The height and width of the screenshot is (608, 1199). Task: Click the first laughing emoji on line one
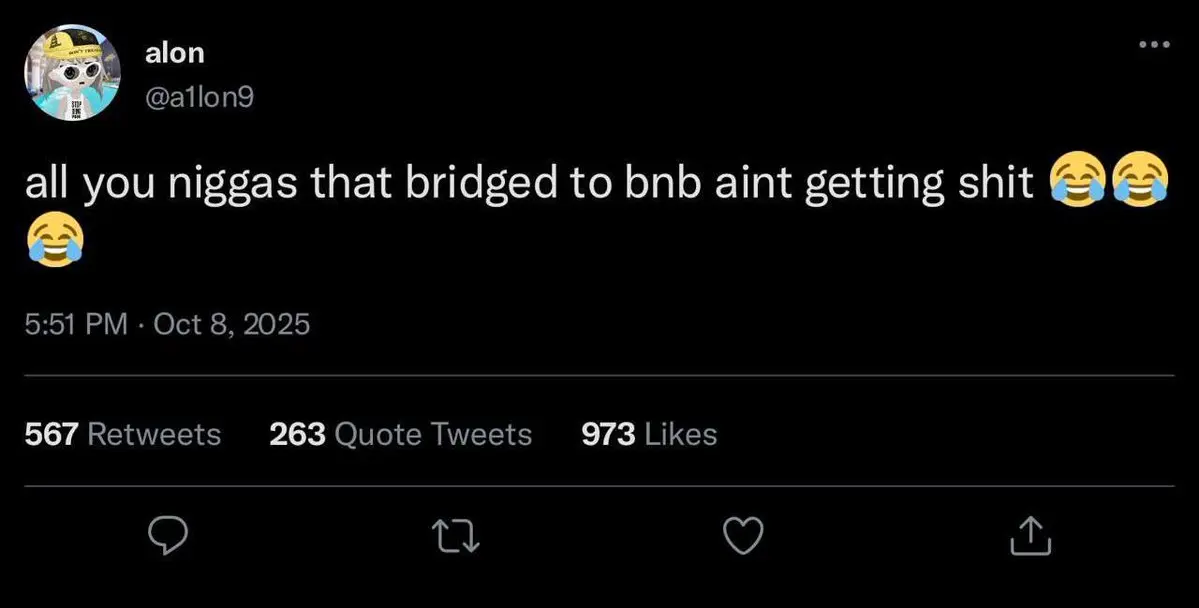(x=1072, y=184)
